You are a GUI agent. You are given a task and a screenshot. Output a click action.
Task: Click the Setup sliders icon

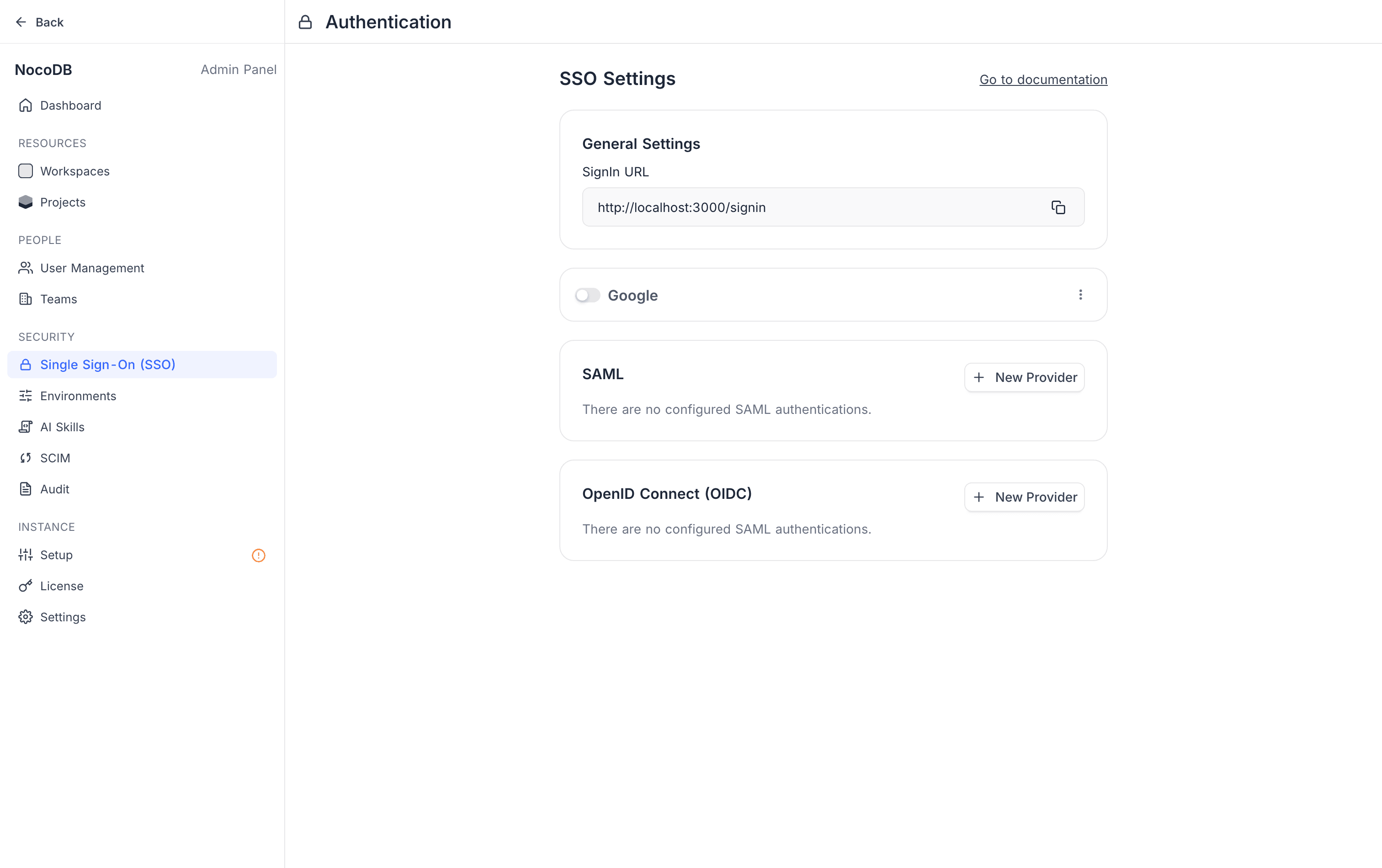tap(25, 555)
